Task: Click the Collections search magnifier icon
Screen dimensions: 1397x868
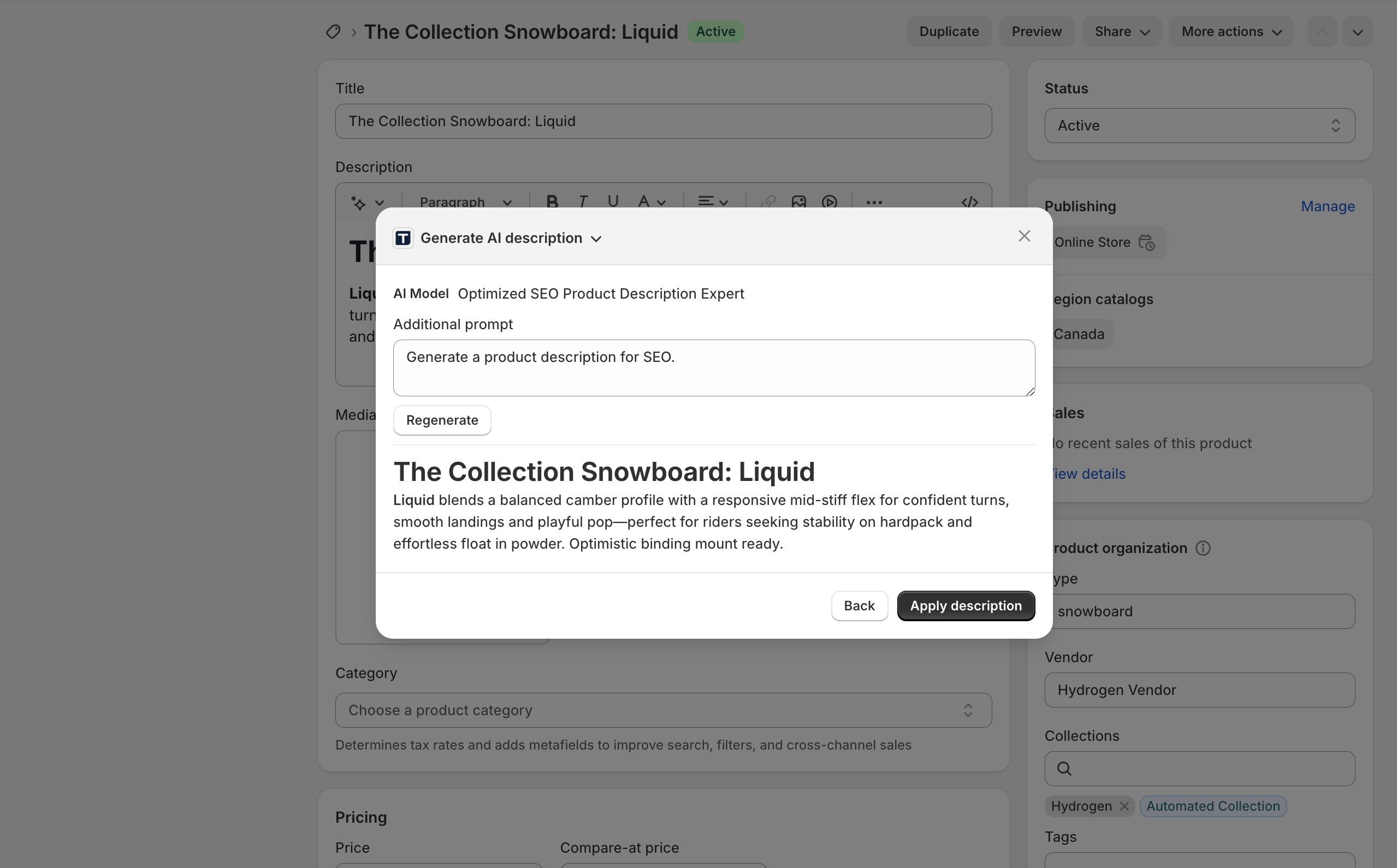Action: (1064, 769)
